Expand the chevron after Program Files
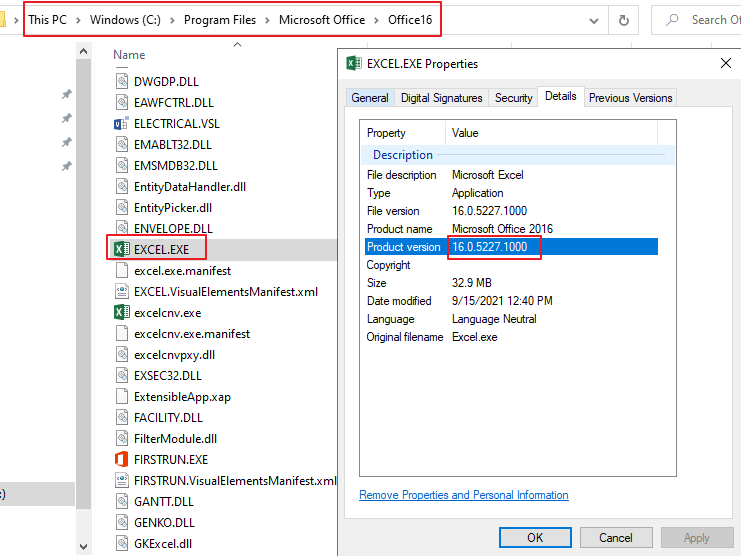The width and height of the screenshot is (741, 556). pyautogui.click(x=267, y=20)
